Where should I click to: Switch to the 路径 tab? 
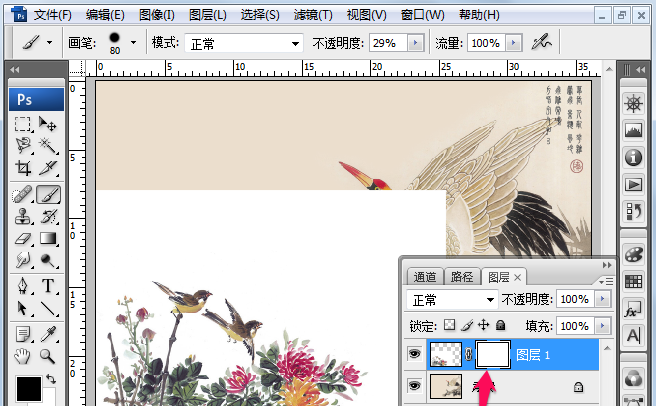click(462, 277)
